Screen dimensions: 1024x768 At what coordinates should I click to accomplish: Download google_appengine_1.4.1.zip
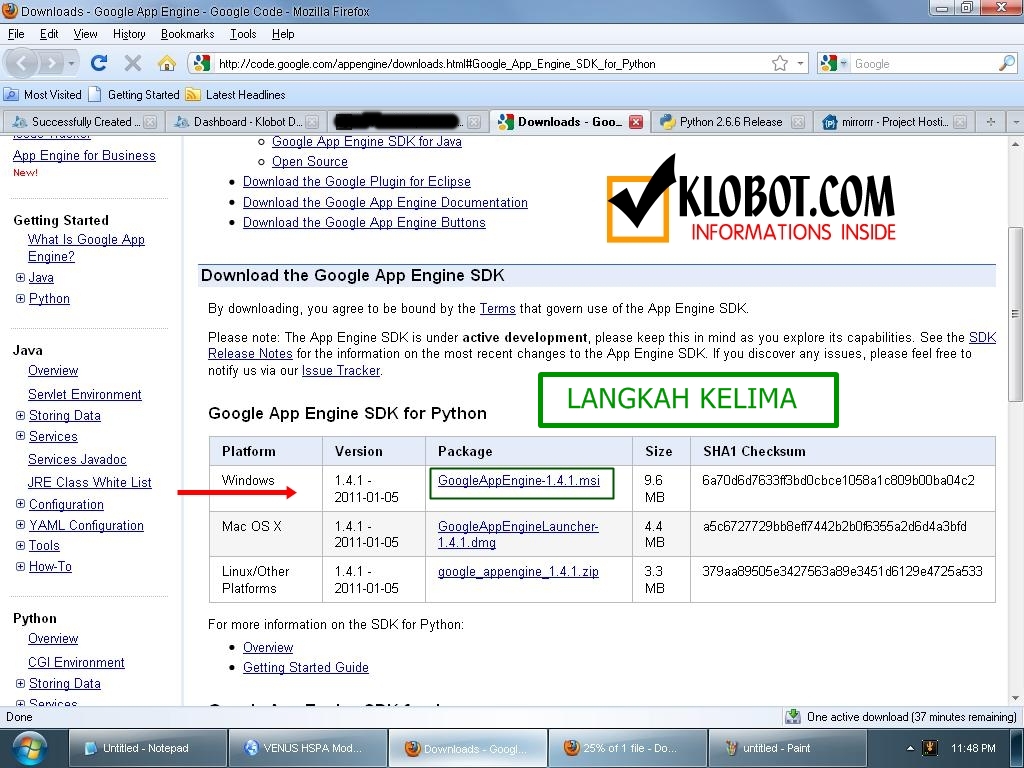tap(518, 571)
